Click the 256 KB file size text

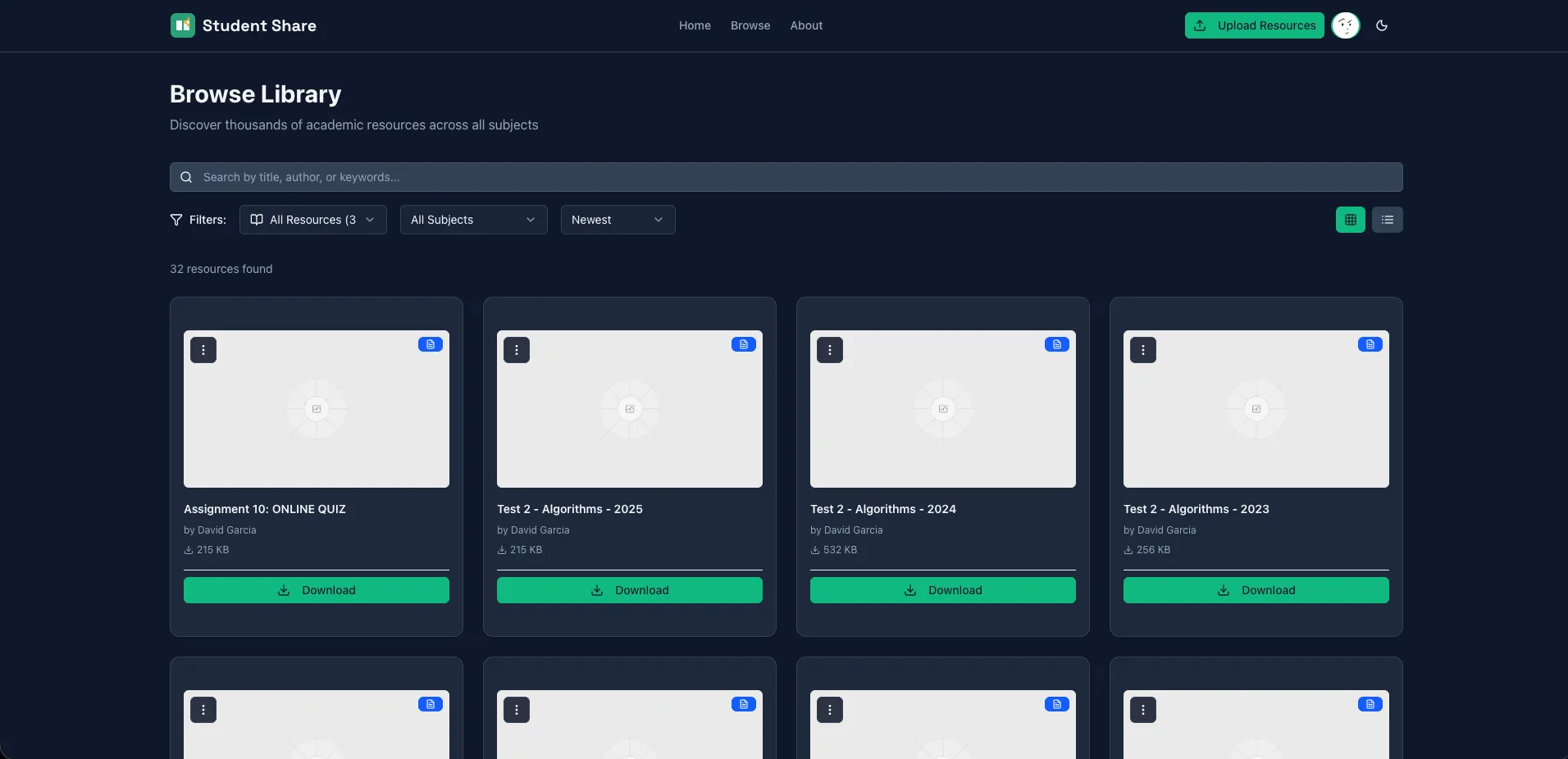pos(1153,550)
